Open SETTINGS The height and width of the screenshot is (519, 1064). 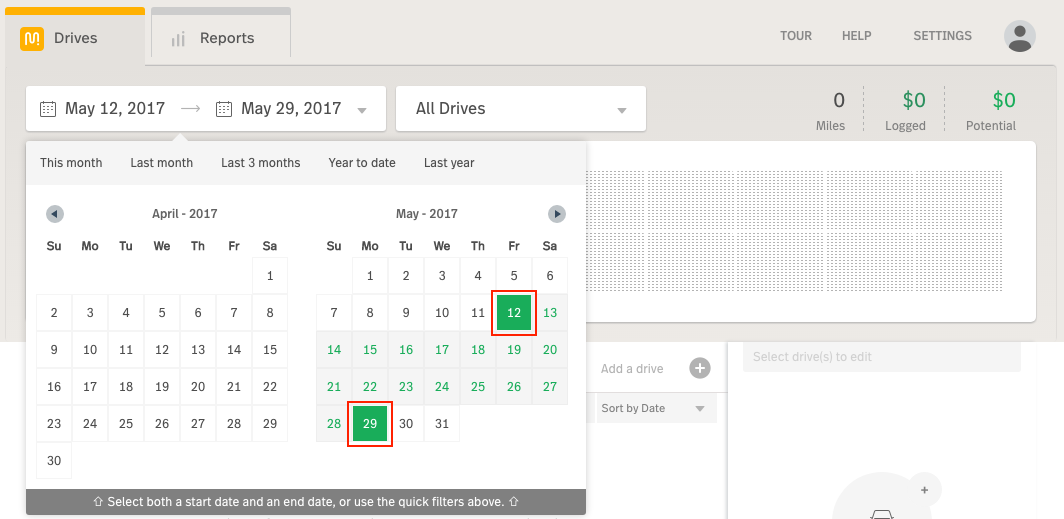point(943,36)
